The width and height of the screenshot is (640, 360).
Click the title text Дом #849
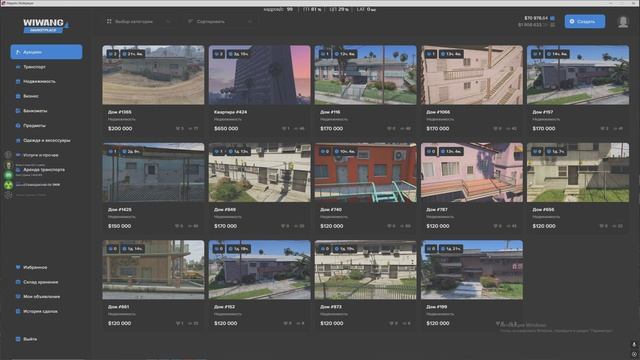[225, 209]
